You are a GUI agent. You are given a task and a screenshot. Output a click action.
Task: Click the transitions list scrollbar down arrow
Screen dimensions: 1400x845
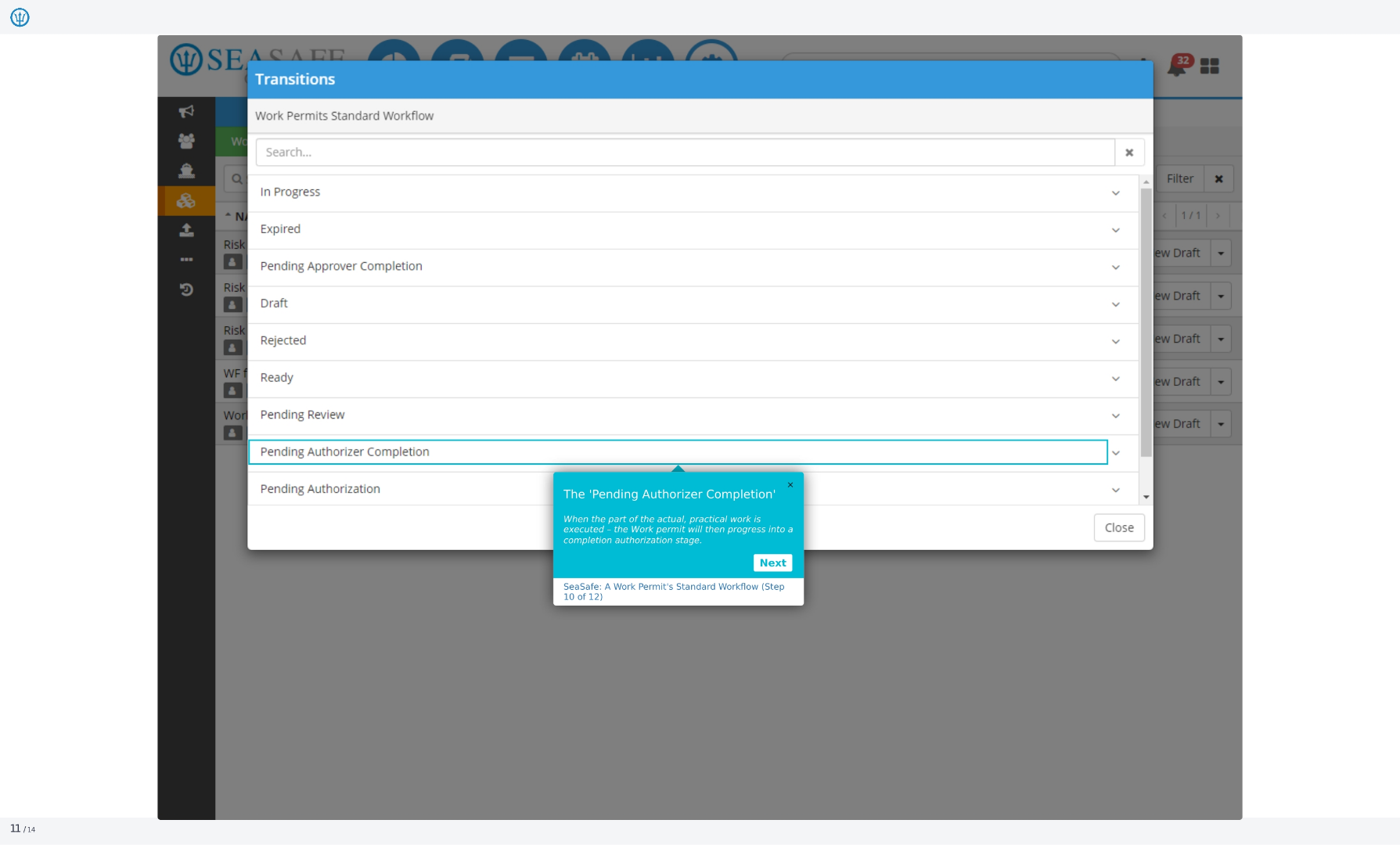[x=1146, y=497]
